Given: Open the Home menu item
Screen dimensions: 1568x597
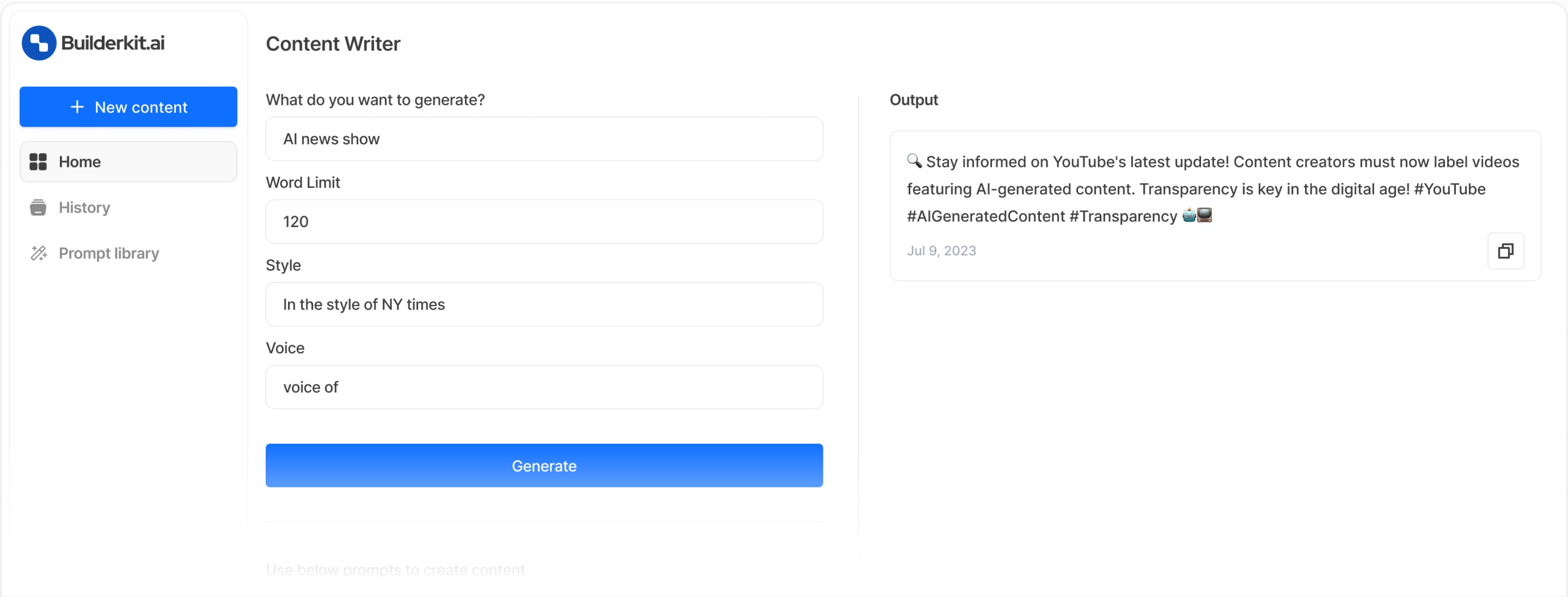Looking at the screenshot, I should point(128,162).
